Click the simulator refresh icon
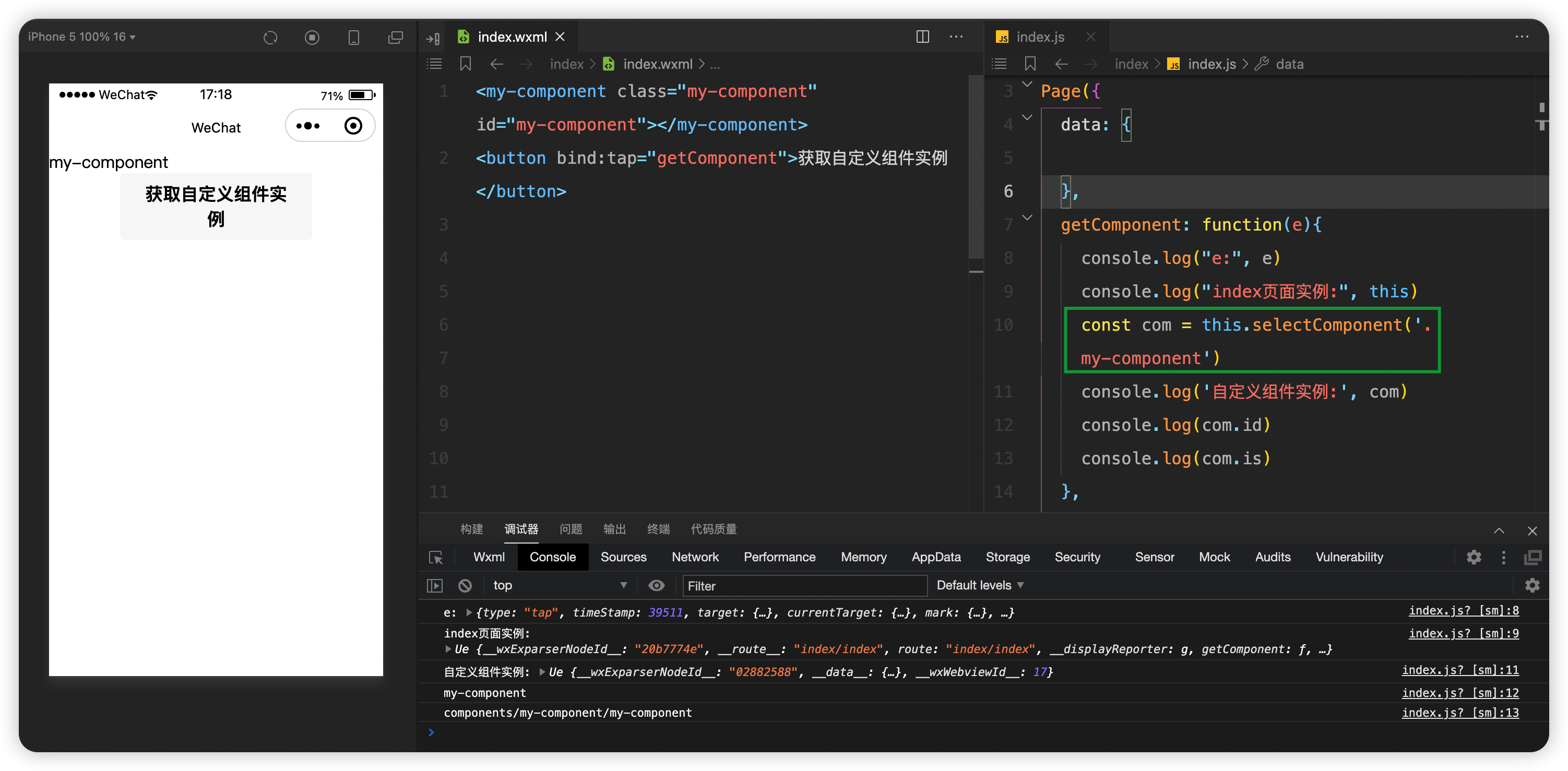The image size is (1568, 771). (270, 37)
